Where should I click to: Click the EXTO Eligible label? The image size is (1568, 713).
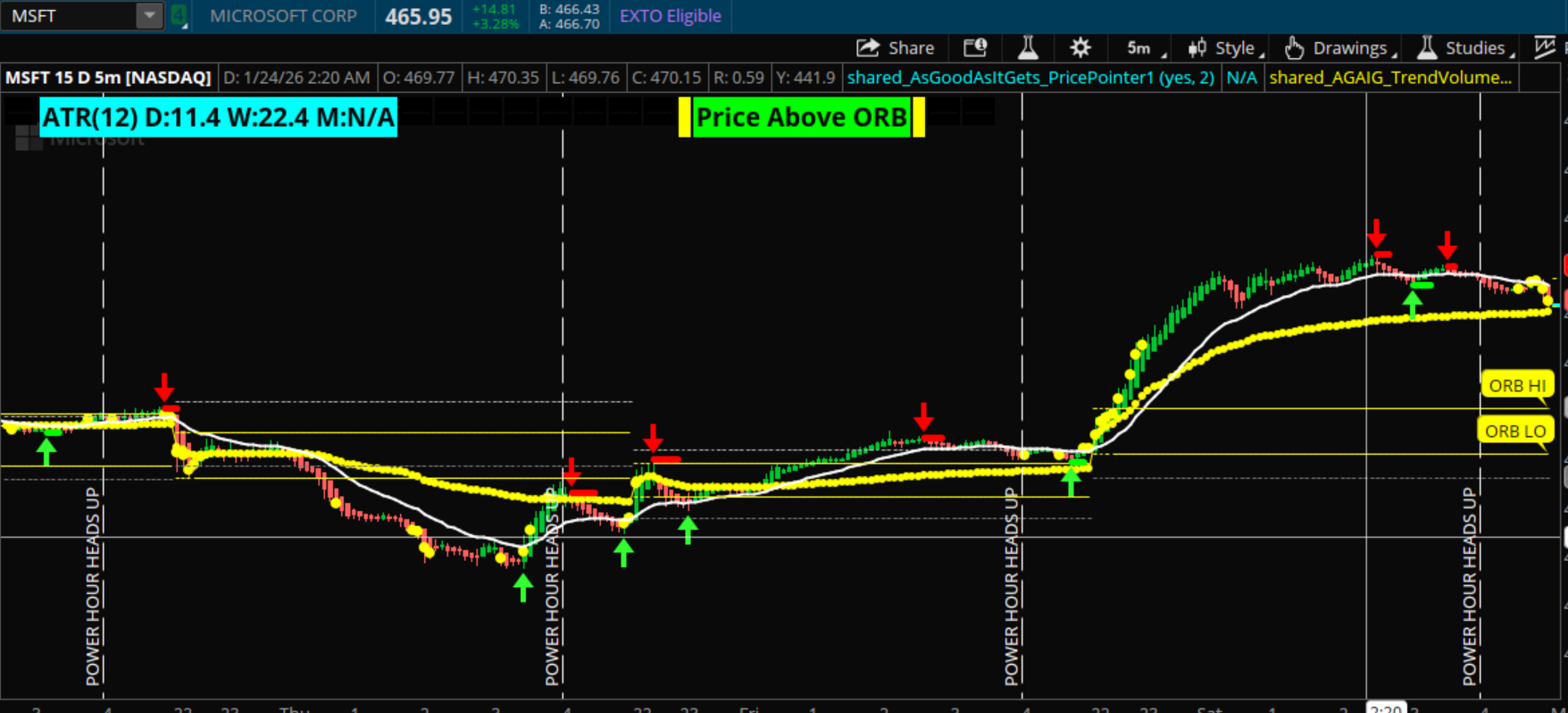click(670, 16)
